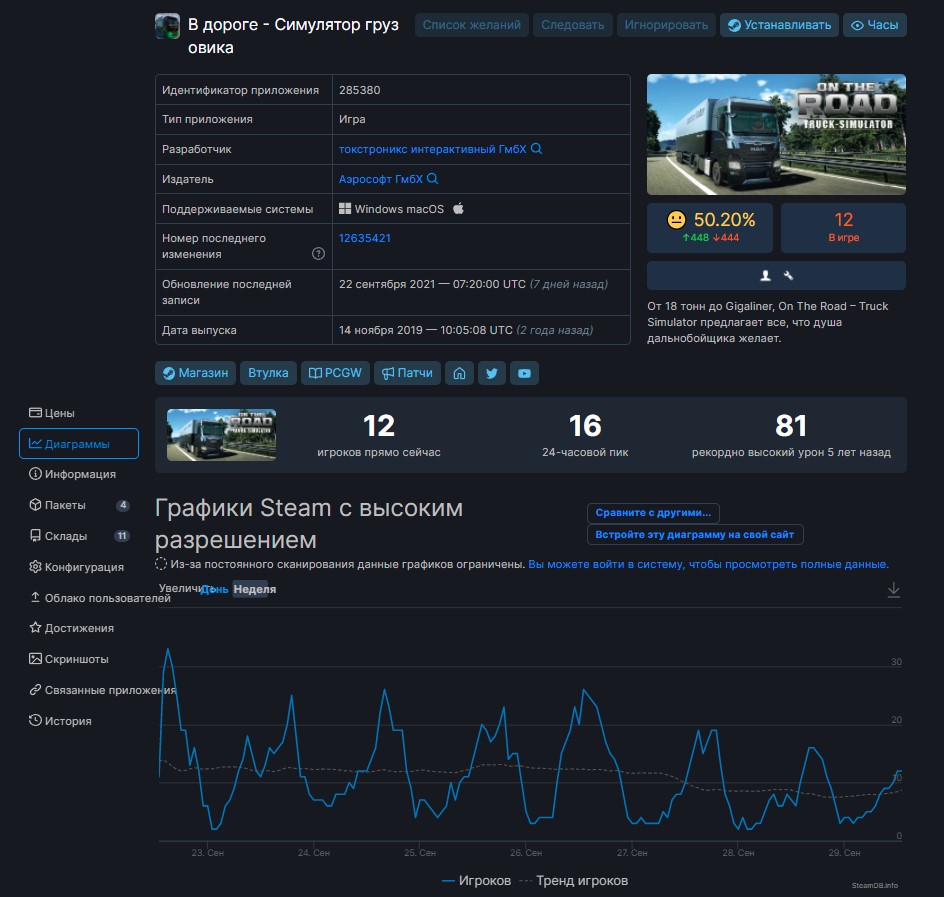The width and height of the screenshot is (944, 897).
Task: Set chart zoom to День
Action: [214, 589]
